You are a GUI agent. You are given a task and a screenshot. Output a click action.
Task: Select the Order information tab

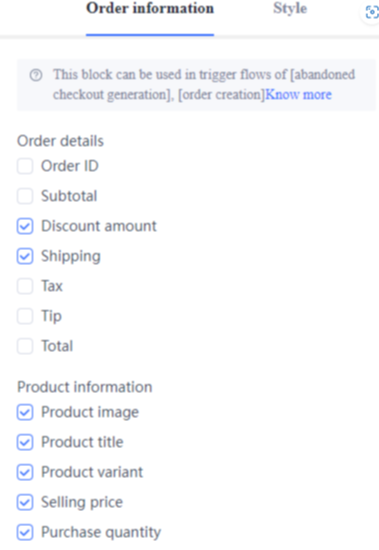click(150, 8)
